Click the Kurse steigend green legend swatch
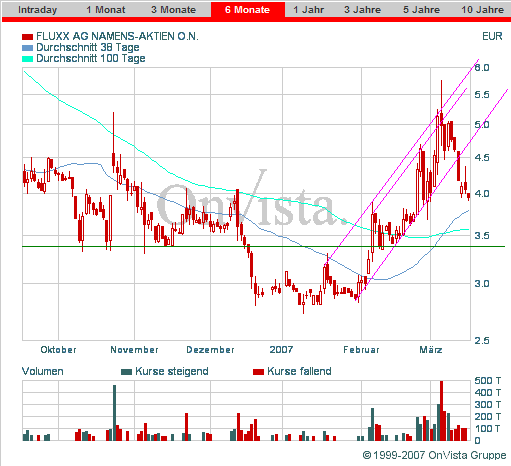 pyautogui.click(x=126, y=372)
